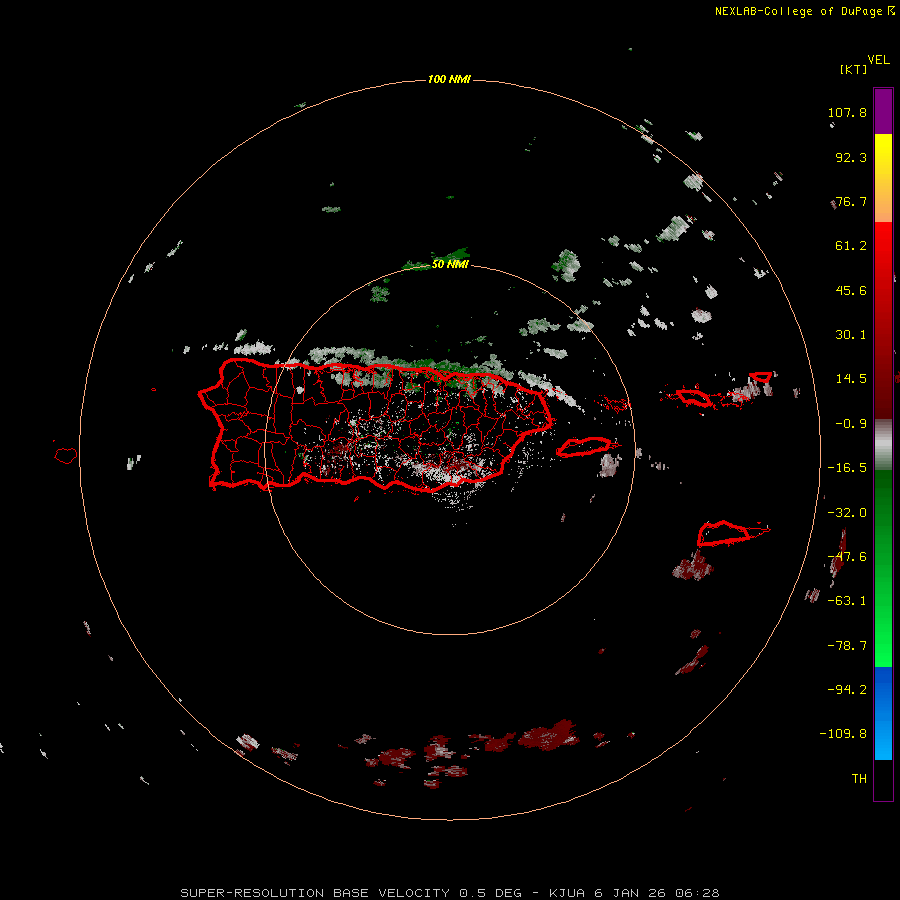Viewport: 900px width, 900px height.
Task: Click the 50 NMI range ring label
Action: coord(450,264)
